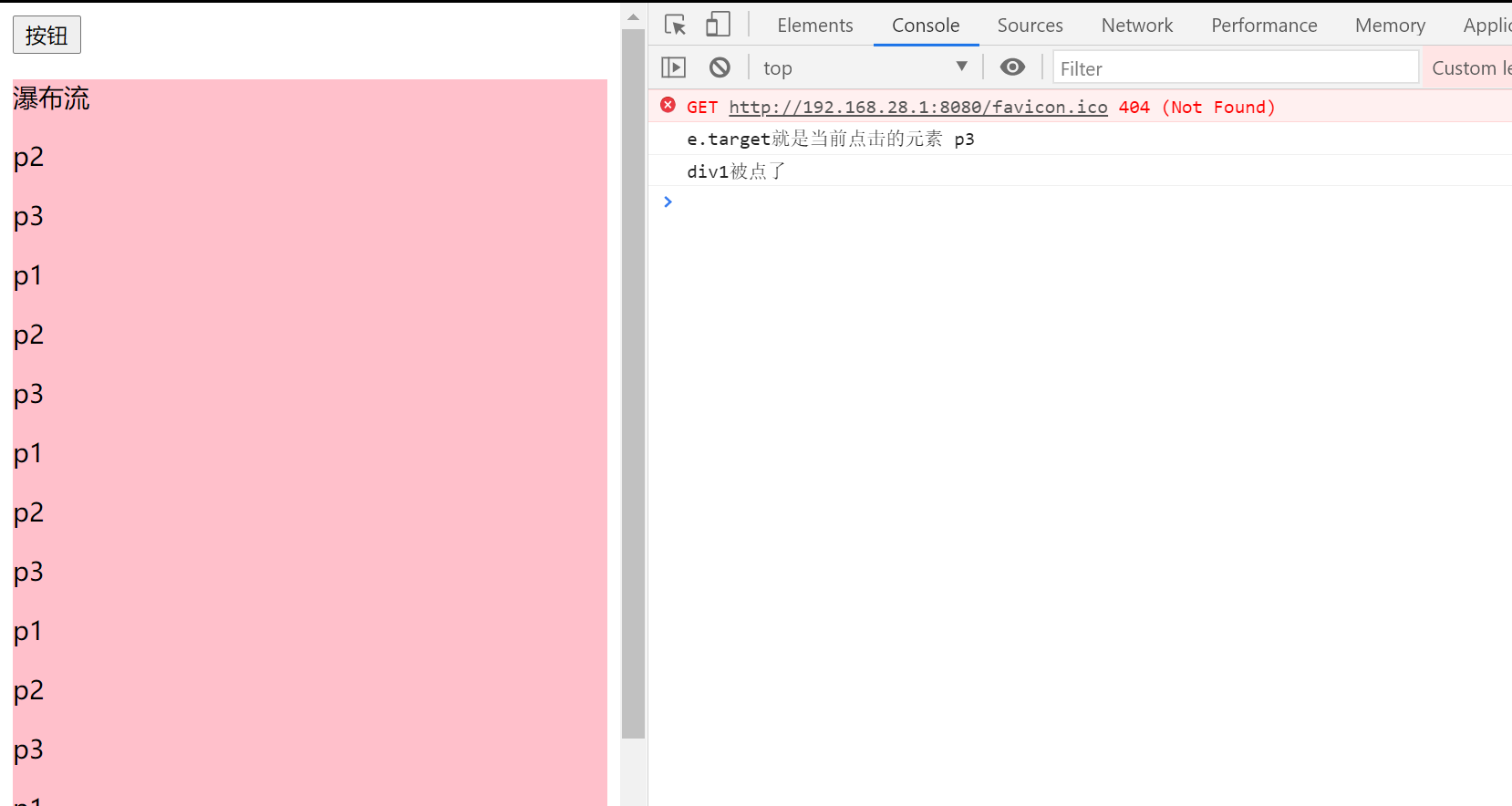The width and height of the screenshot is (1512, 806).
Task: Switch to the Network tab
Action: pyautogui.click(x=1136, y=26)
